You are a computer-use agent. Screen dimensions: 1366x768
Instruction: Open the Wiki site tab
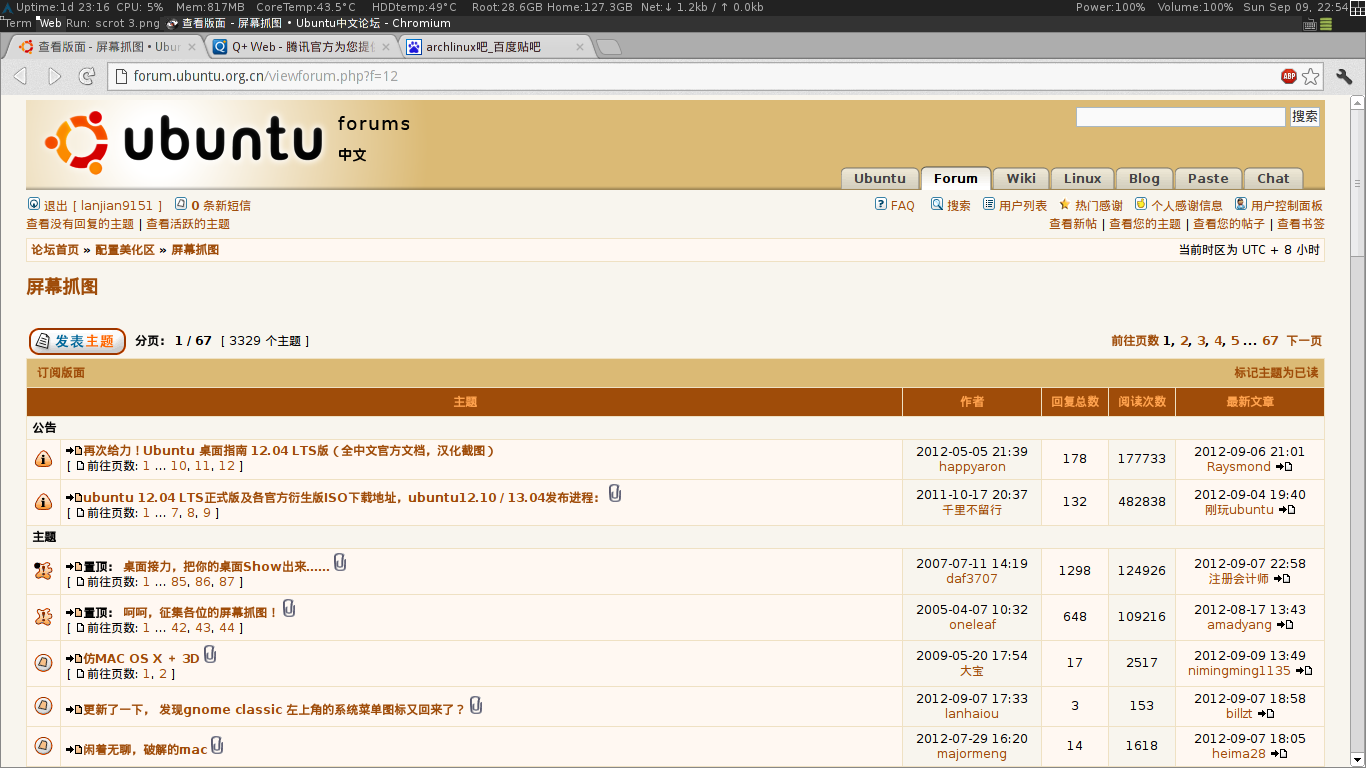pos(1021,179)
